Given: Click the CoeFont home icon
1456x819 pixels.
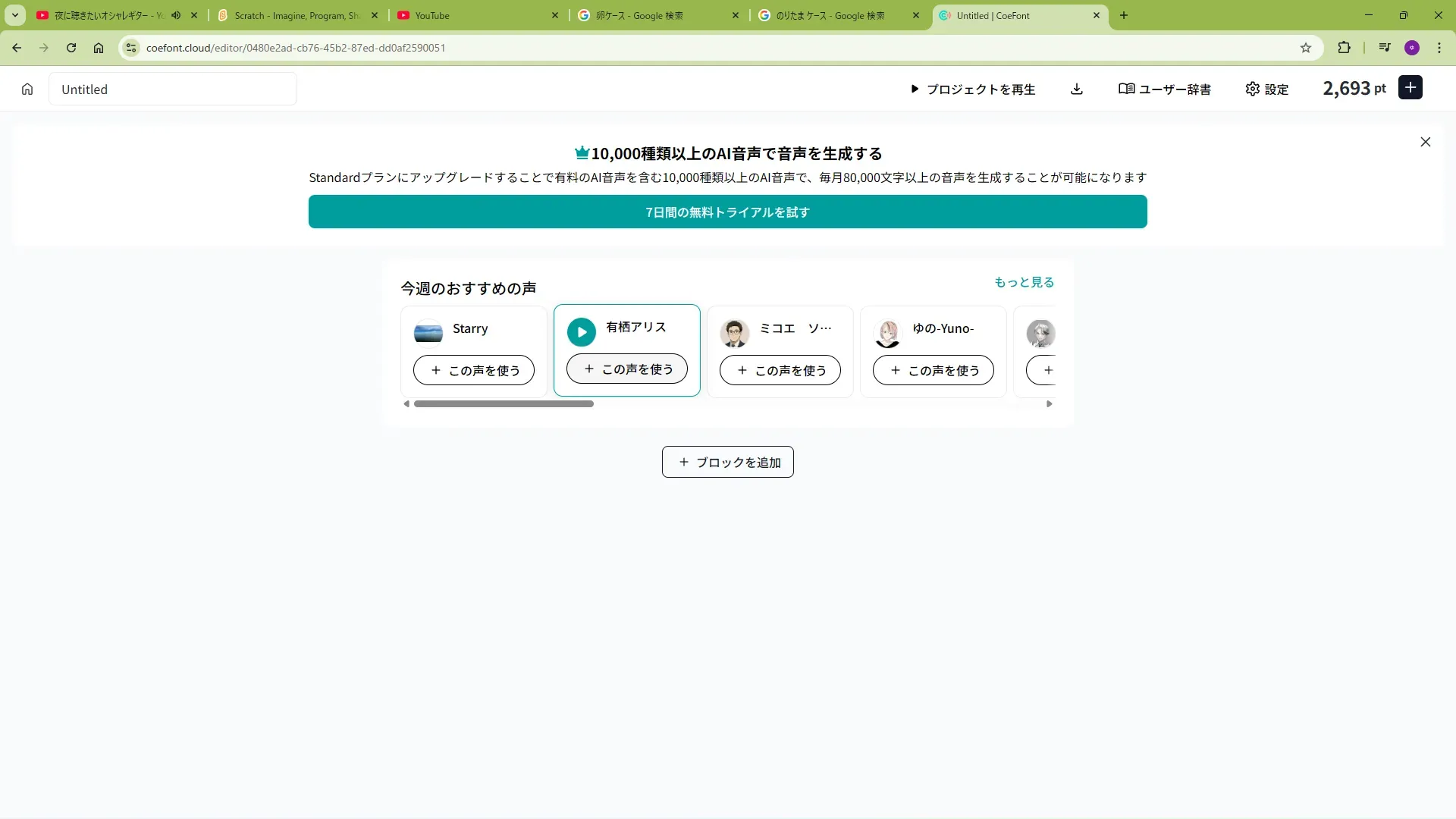Looking at the screenshot, I should (27, 89).
